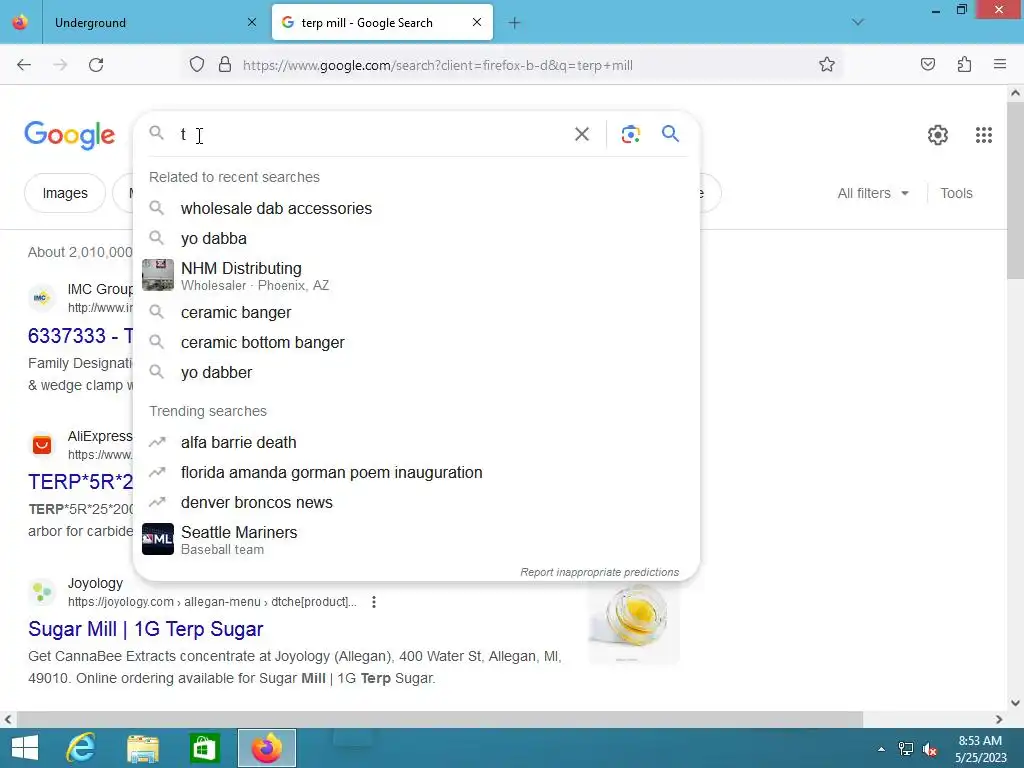Select florida amanda gorman poem inauguration
Viewport: 1024px width, 768px height.
click(x=417, y=472)
